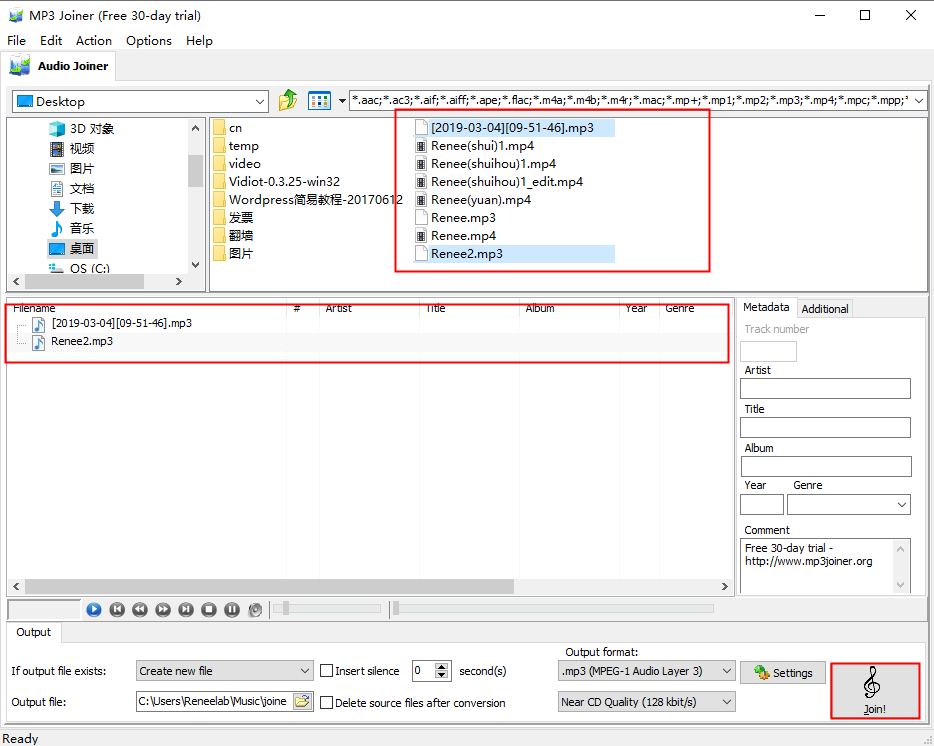Viewport: 934px width, 746px height.
Task: Switch to the Additional tab
Action: [824, 309]
